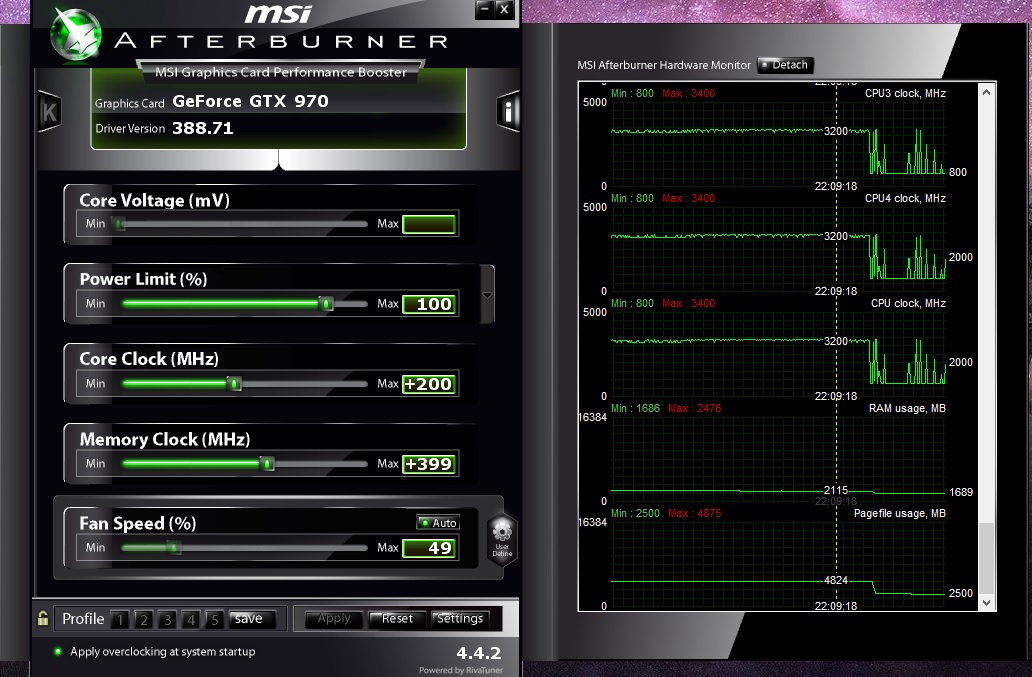Open the Settings dialog
The height and width of the screenshot is (677, 1032).
pyautogui.click(x=460, y=619)
